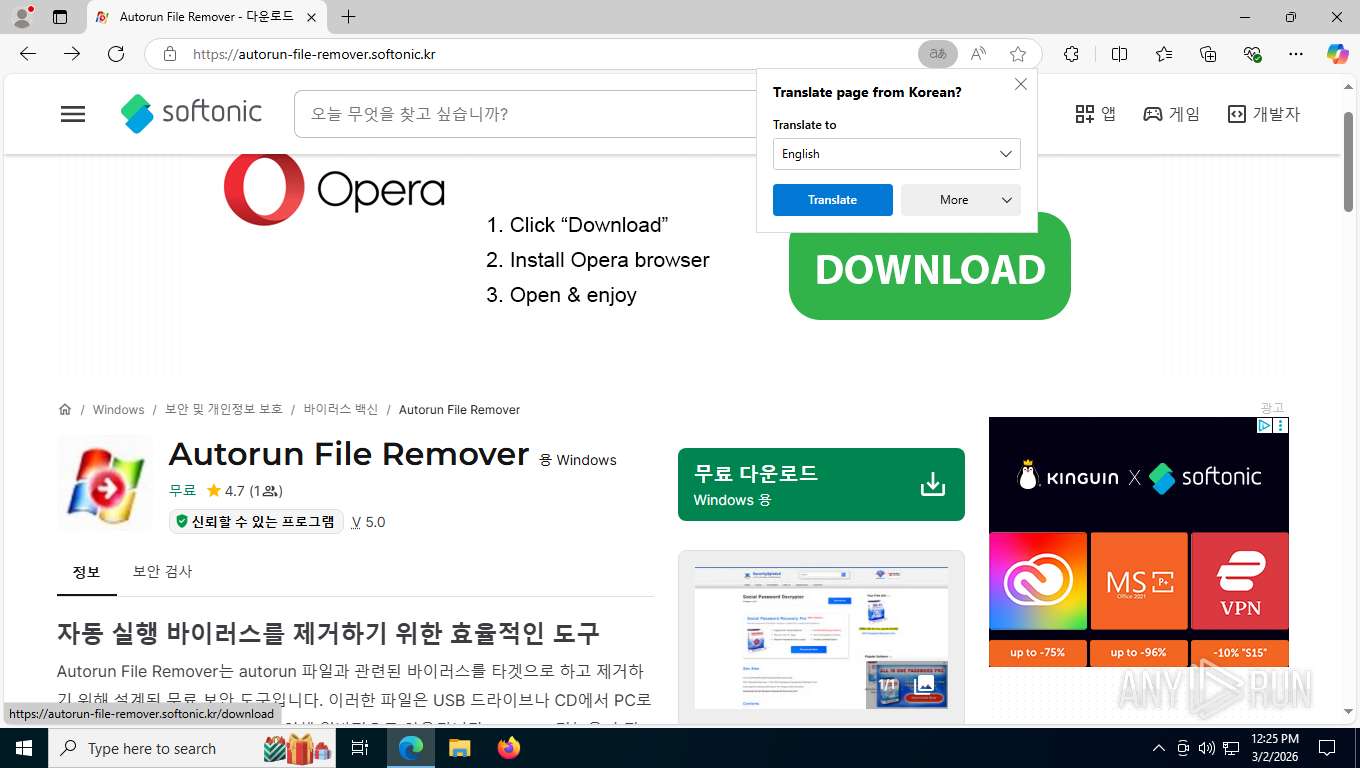Click the browser address bar URL
Screen dimensions: 1360x768
(x=314, y=54)
